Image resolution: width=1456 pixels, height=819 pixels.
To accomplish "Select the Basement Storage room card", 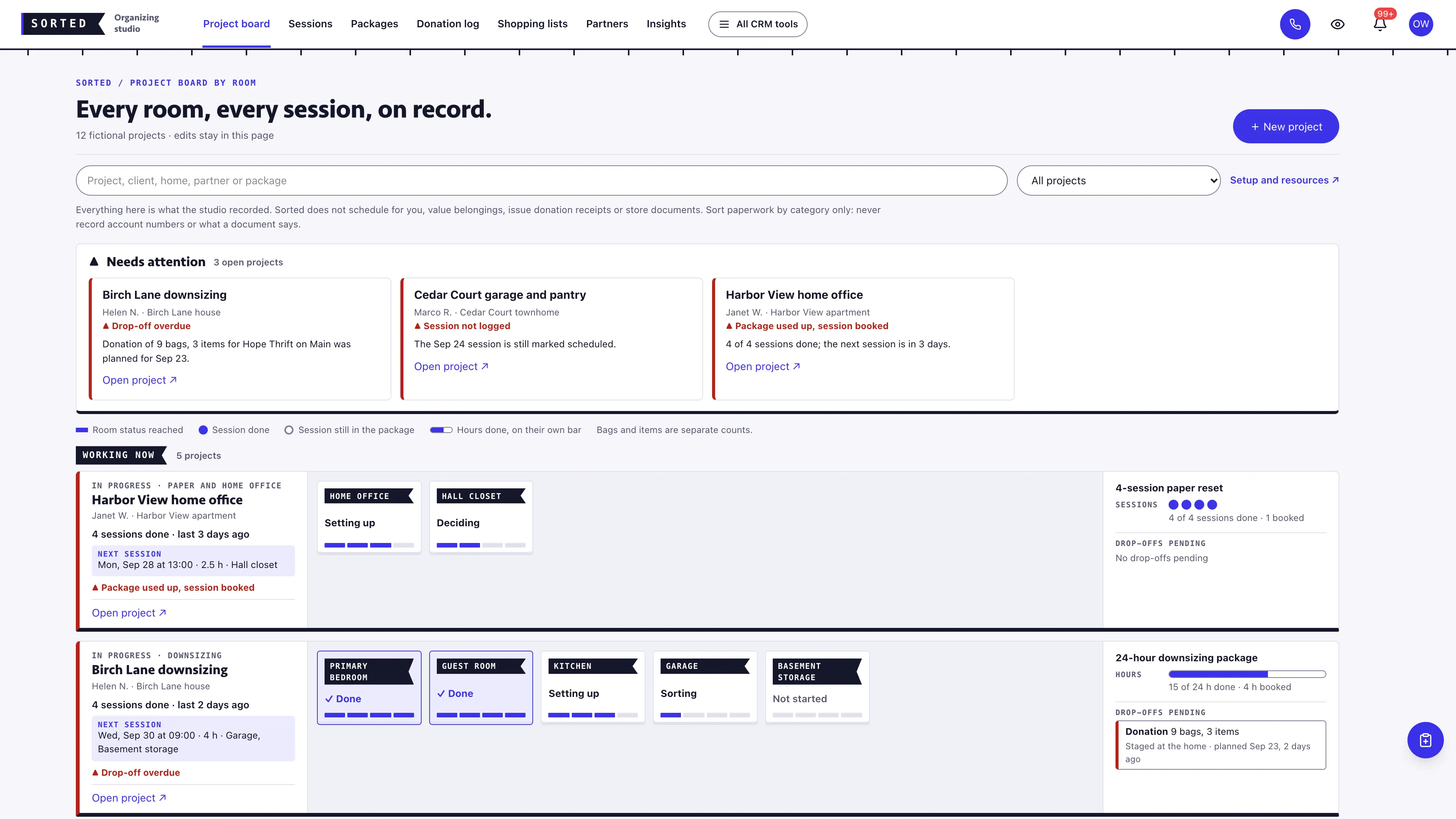I will click(817, 687).
